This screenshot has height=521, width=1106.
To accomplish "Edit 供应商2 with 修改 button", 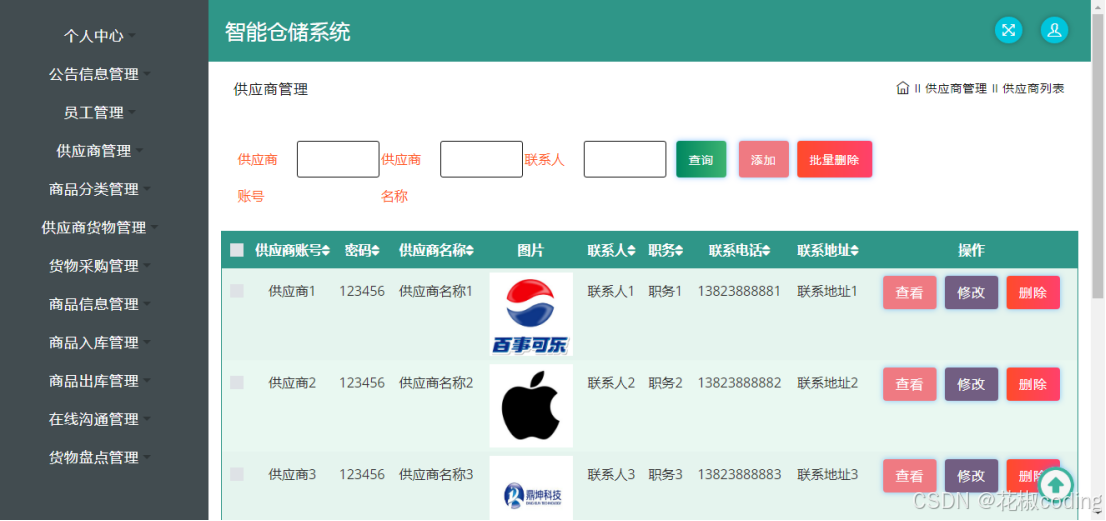I will (971, 384).
